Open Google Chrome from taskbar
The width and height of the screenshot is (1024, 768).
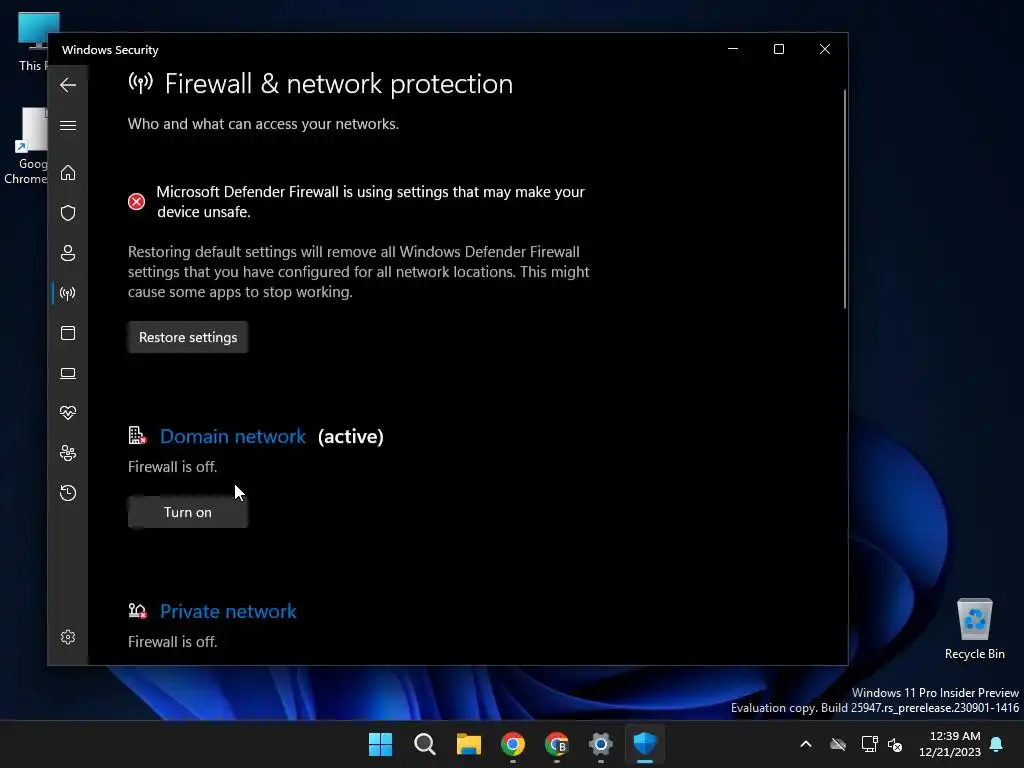[513, 744]
